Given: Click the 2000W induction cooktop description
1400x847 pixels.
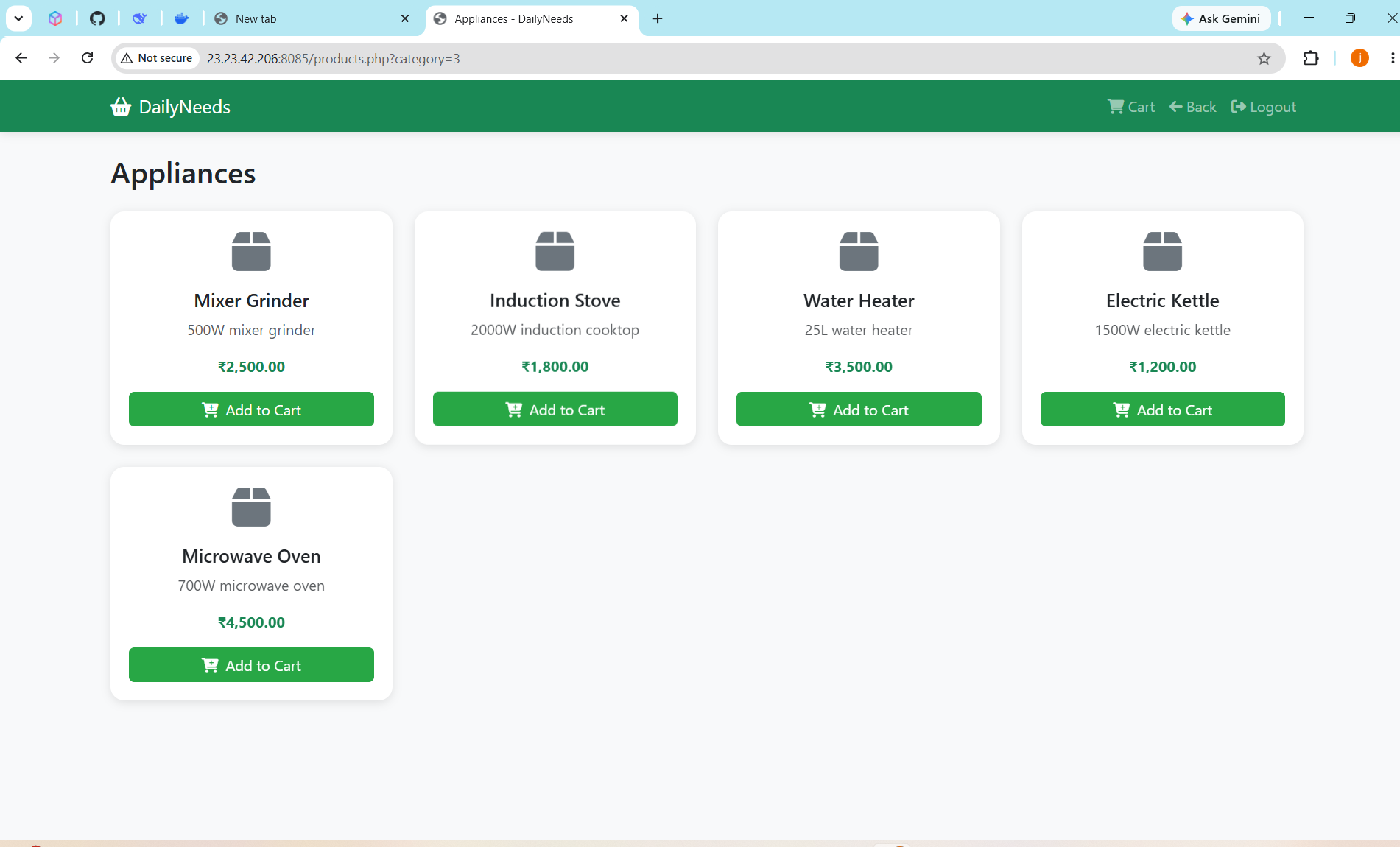Looking at the screenshot, I should pyautogui.click(x=555, y=330).
